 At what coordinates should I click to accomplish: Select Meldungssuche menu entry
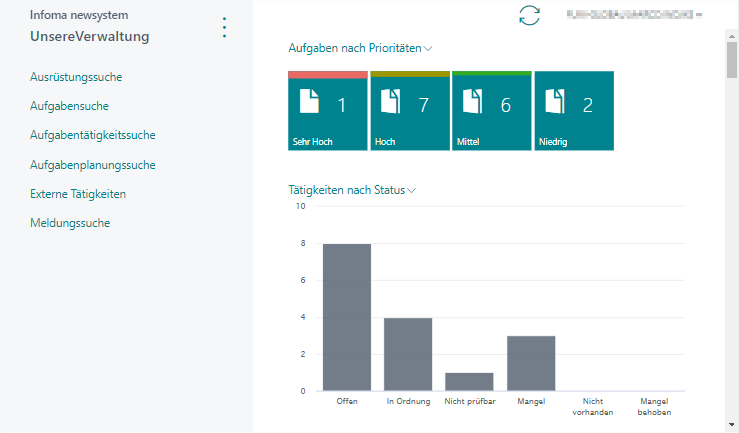(x=70, y=223)
